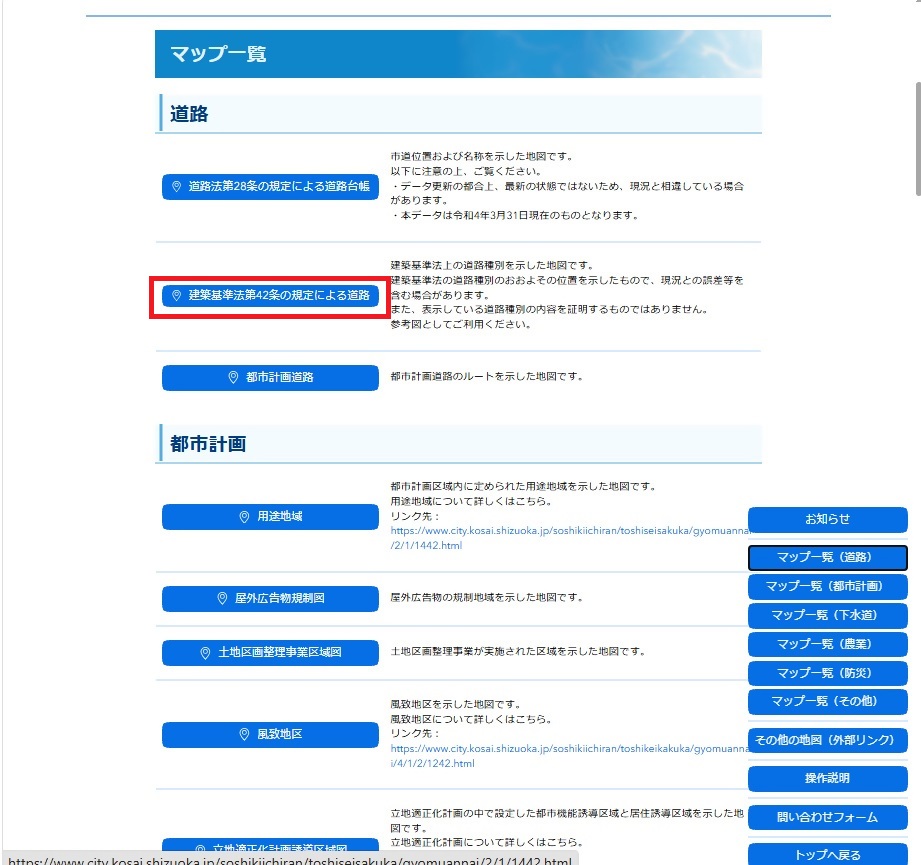
Task: Click pin icon on 道路法第28条 road ledger button
Action: (x=176, y=187)
